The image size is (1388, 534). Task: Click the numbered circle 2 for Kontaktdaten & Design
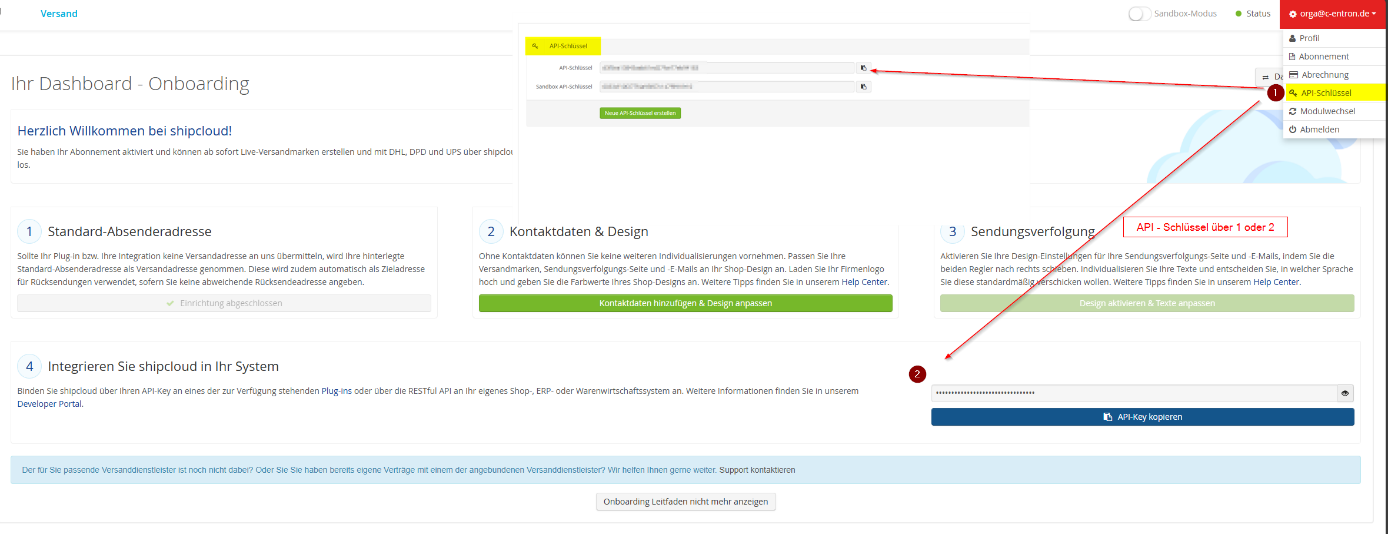(490, 232)
